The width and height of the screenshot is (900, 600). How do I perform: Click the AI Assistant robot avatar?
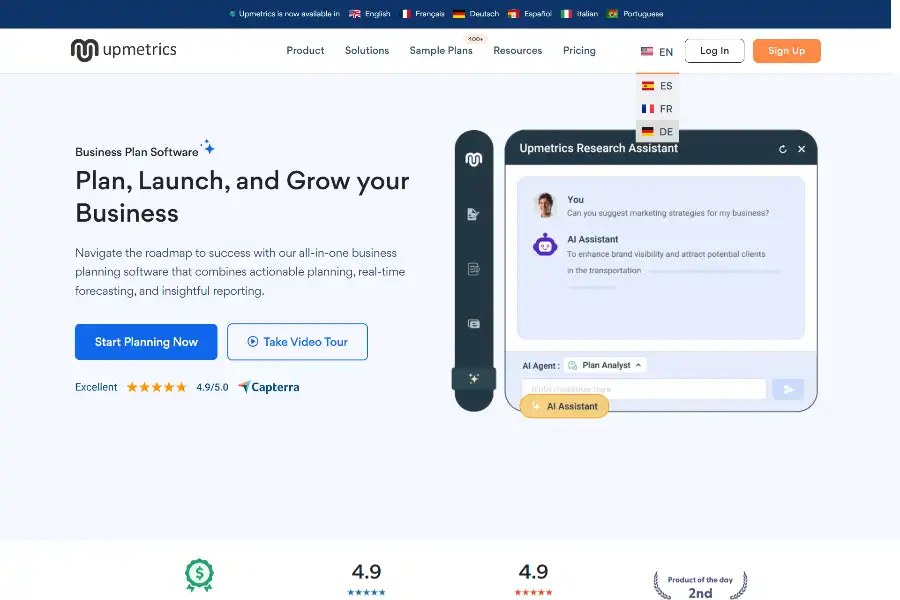[545, 245]
